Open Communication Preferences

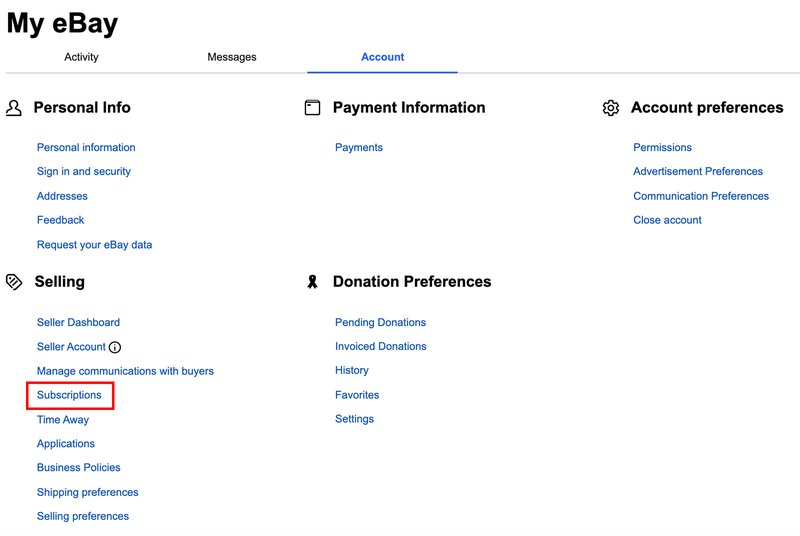click(x=701, y=196)
